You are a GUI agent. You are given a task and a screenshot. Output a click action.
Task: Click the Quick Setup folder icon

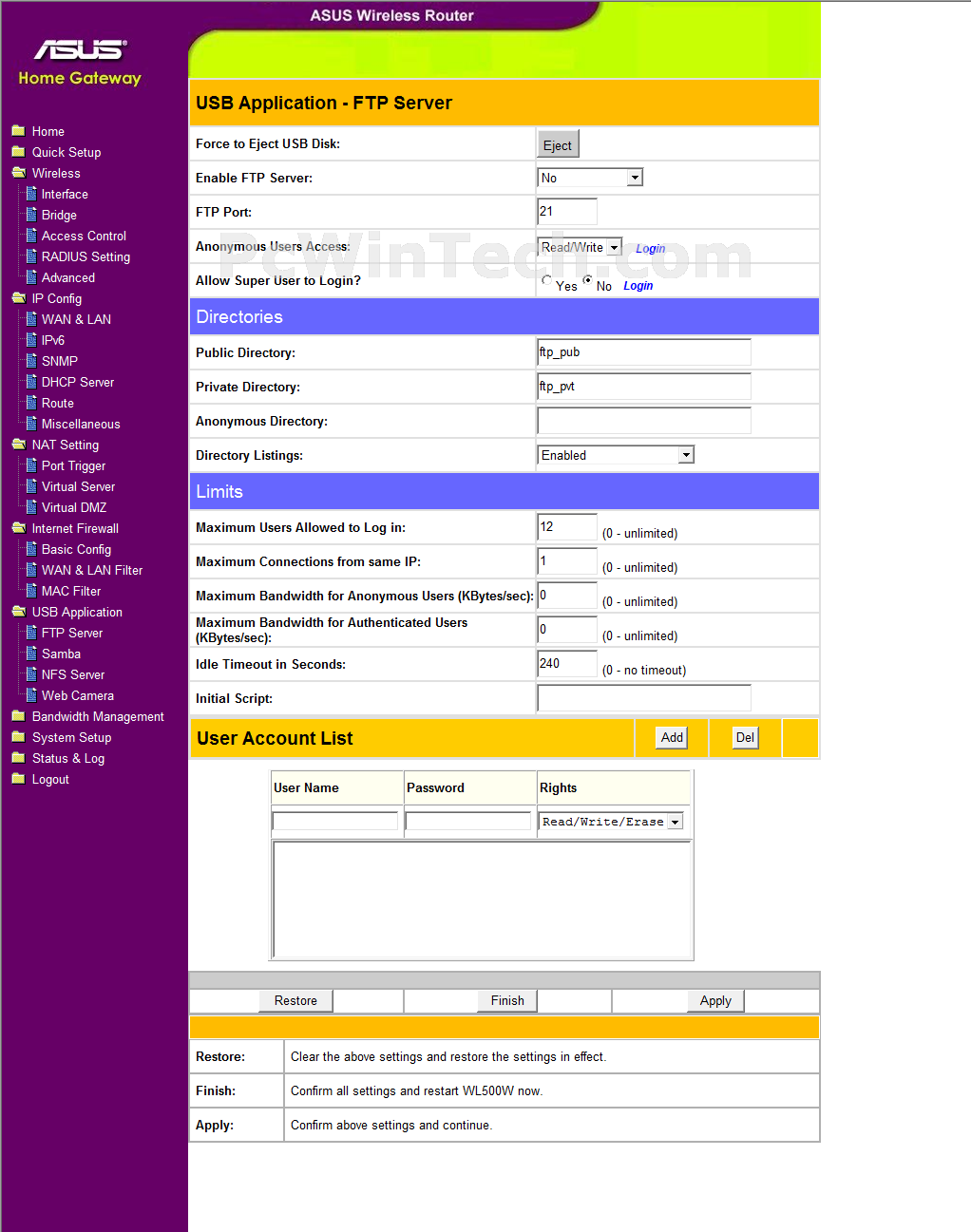coord(18,152)
